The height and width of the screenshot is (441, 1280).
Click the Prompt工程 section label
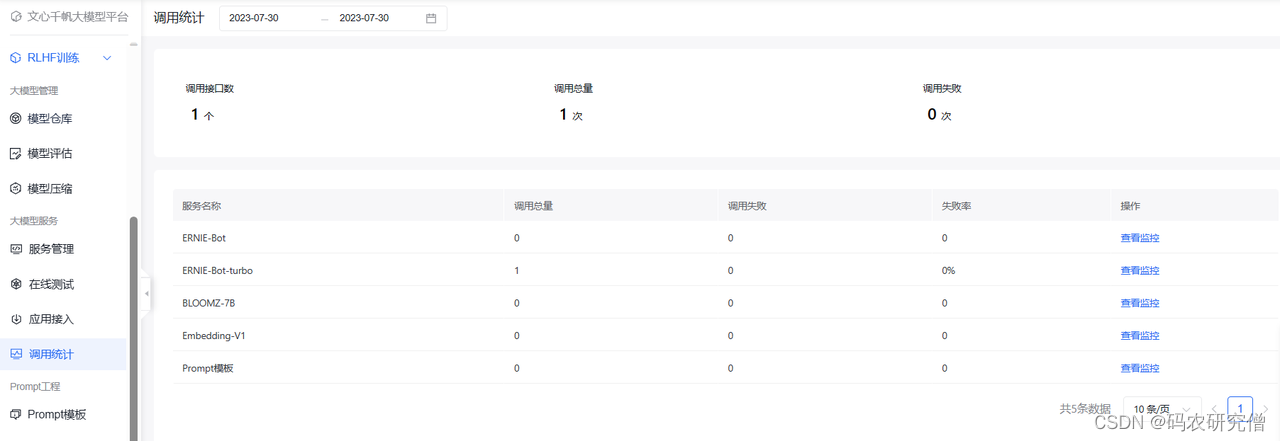(x=35, y=386)
